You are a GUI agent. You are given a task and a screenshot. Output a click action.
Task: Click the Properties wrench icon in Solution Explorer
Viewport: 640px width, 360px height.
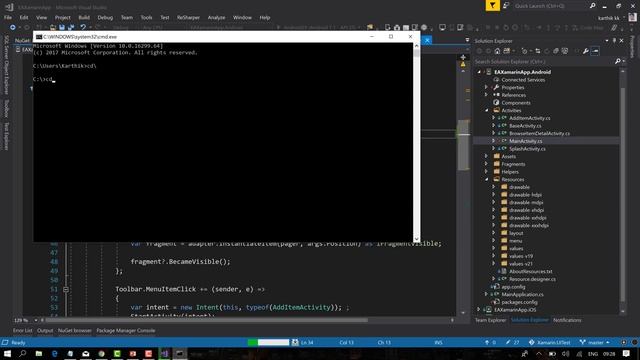point(585,51)
